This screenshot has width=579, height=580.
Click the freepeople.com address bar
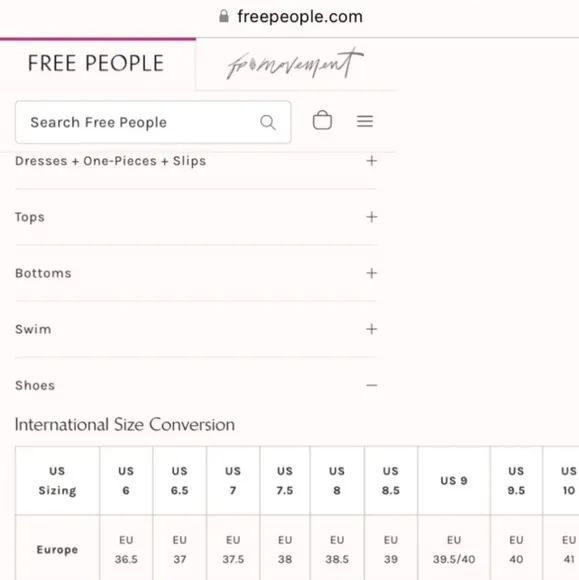pyautogui.click(x=291, y=17)
